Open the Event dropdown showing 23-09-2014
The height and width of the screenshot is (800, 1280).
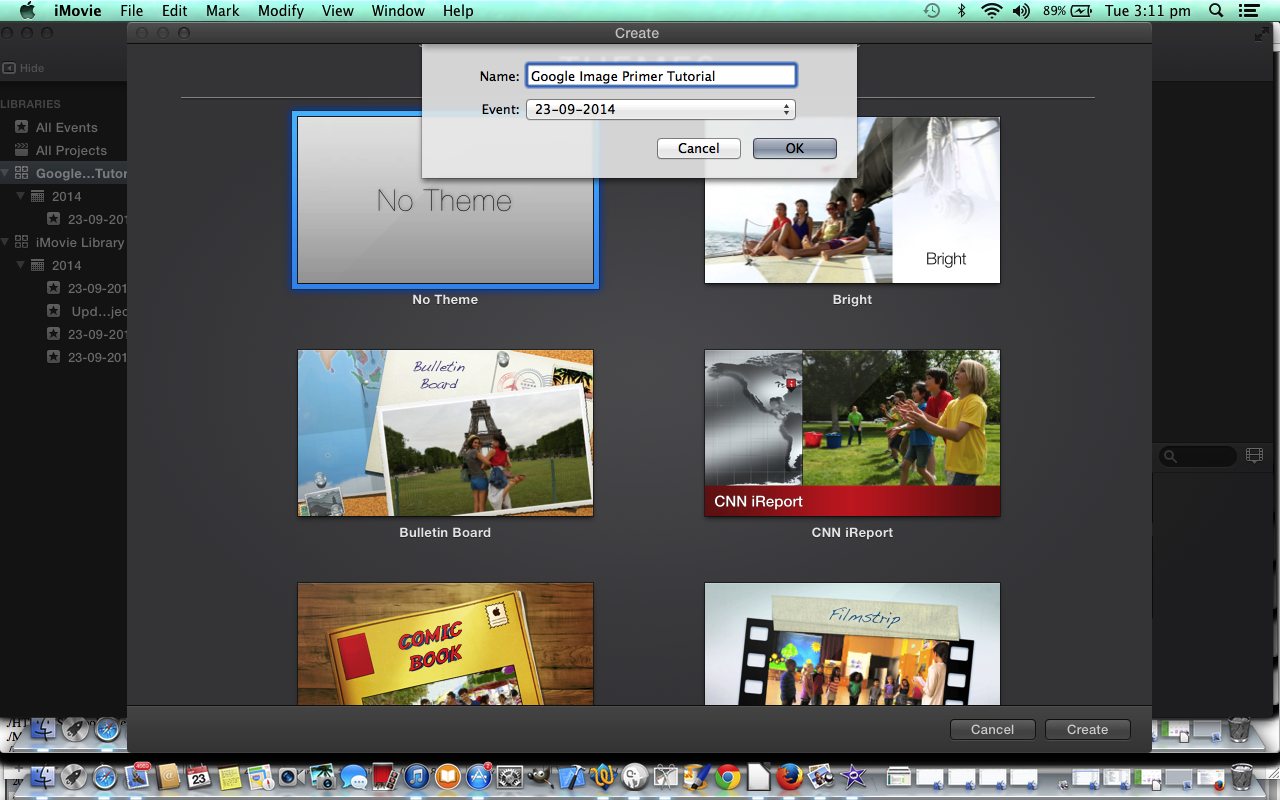point(660,109)
